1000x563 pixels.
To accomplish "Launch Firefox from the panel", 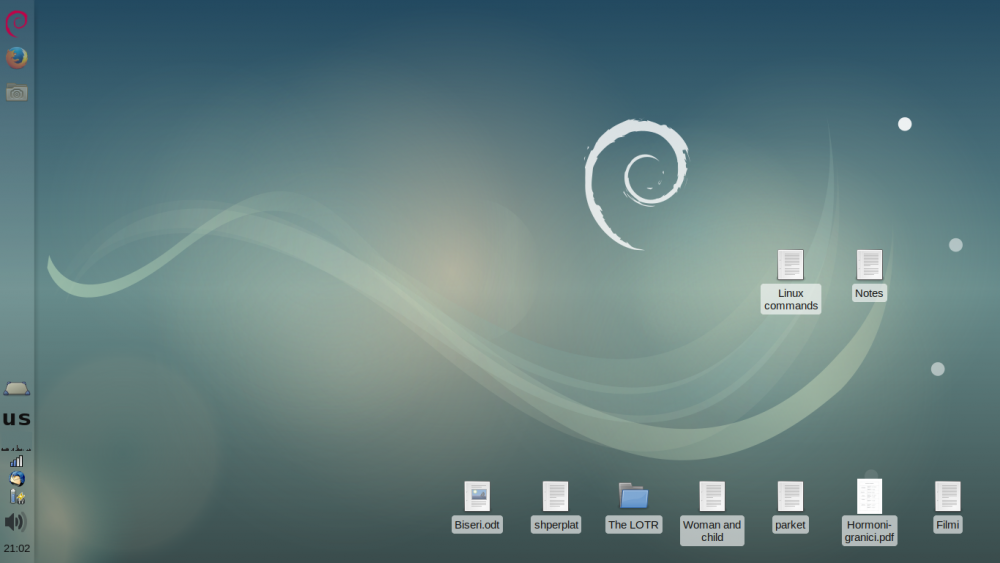I will pyautogui.click(x=17, y=57).
